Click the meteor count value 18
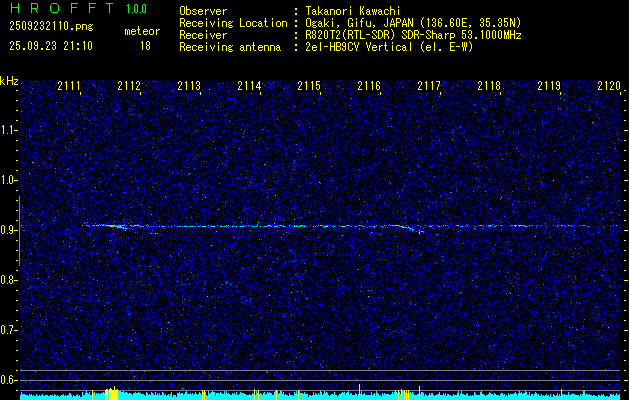Viewport: 629px width, 400px height. pyautogui.click(x=145, y=46)
